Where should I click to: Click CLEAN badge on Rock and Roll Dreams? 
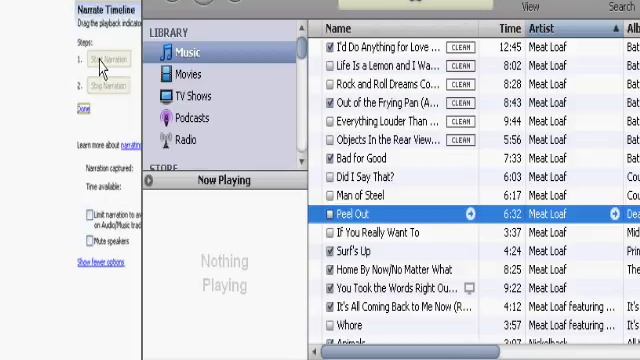[x=461, y=84]
